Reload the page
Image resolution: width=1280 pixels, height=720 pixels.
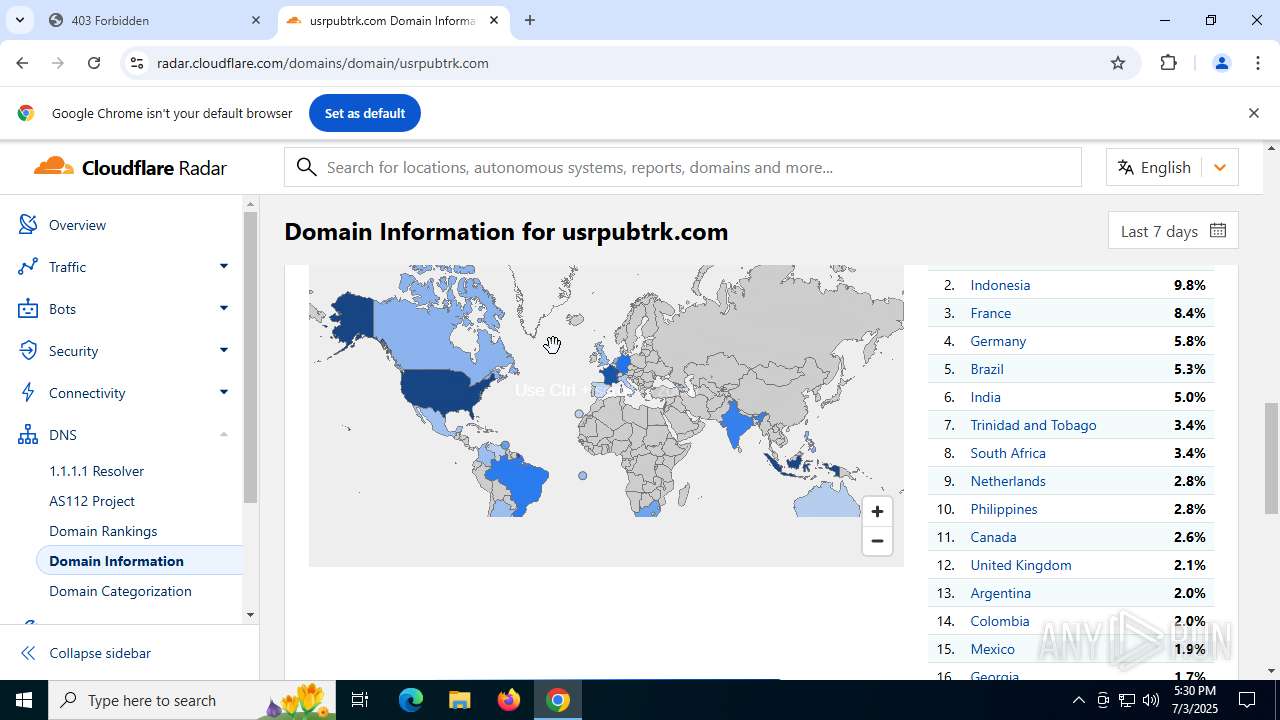coord(94,63)
